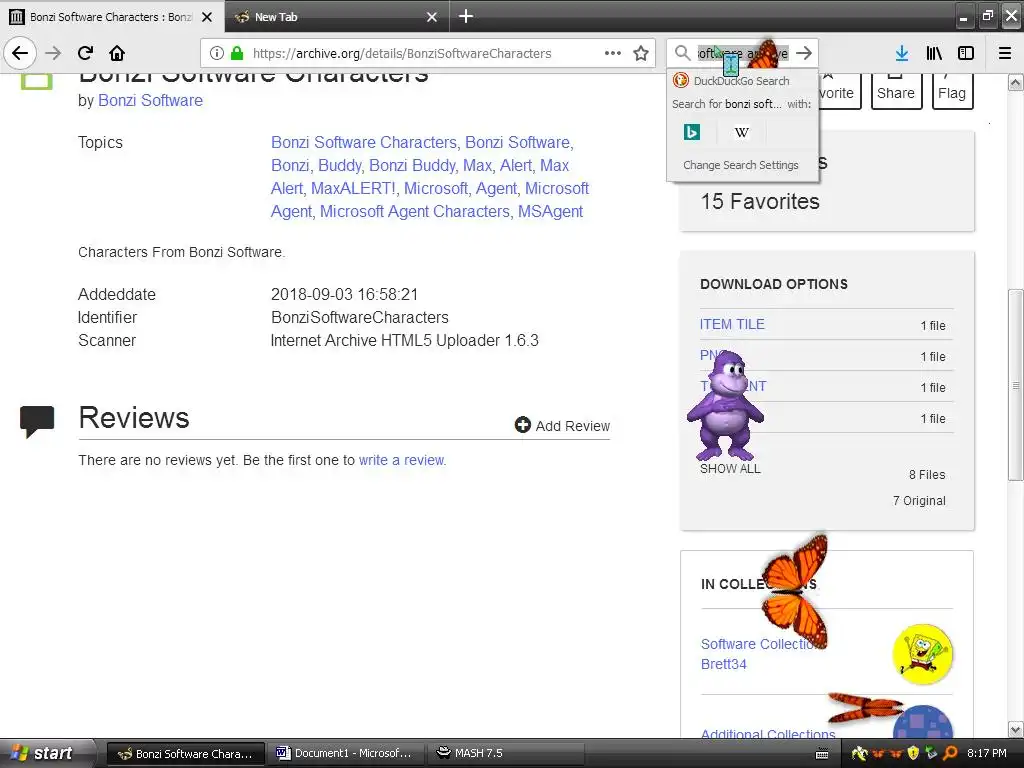Viewport: 1024px width, 768px height.
Task: Open the Firefox hamburger menu
Action: [1005, 53]
